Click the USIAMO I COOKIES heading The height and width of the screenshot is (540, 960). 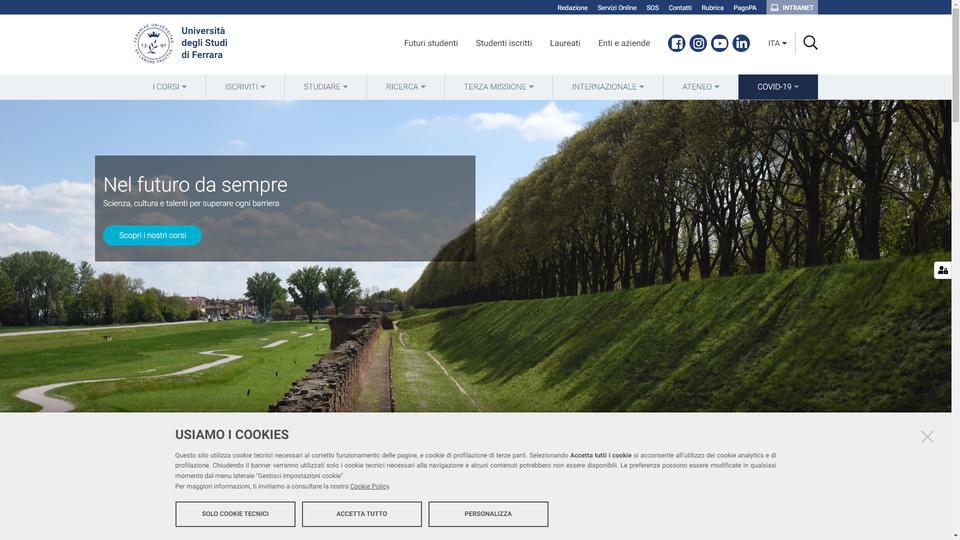tap(231, 435)
